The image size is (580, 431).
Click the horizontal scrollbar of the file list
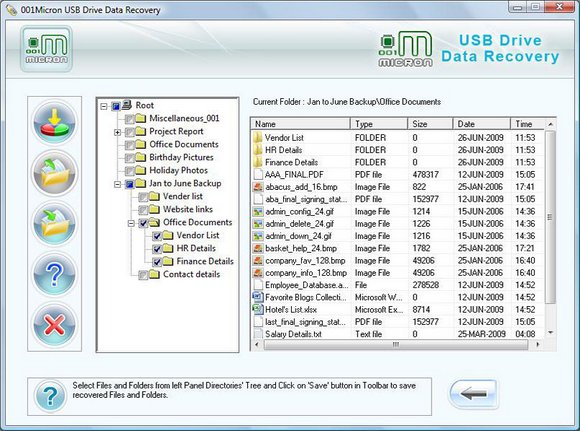(x=396, y=344)
